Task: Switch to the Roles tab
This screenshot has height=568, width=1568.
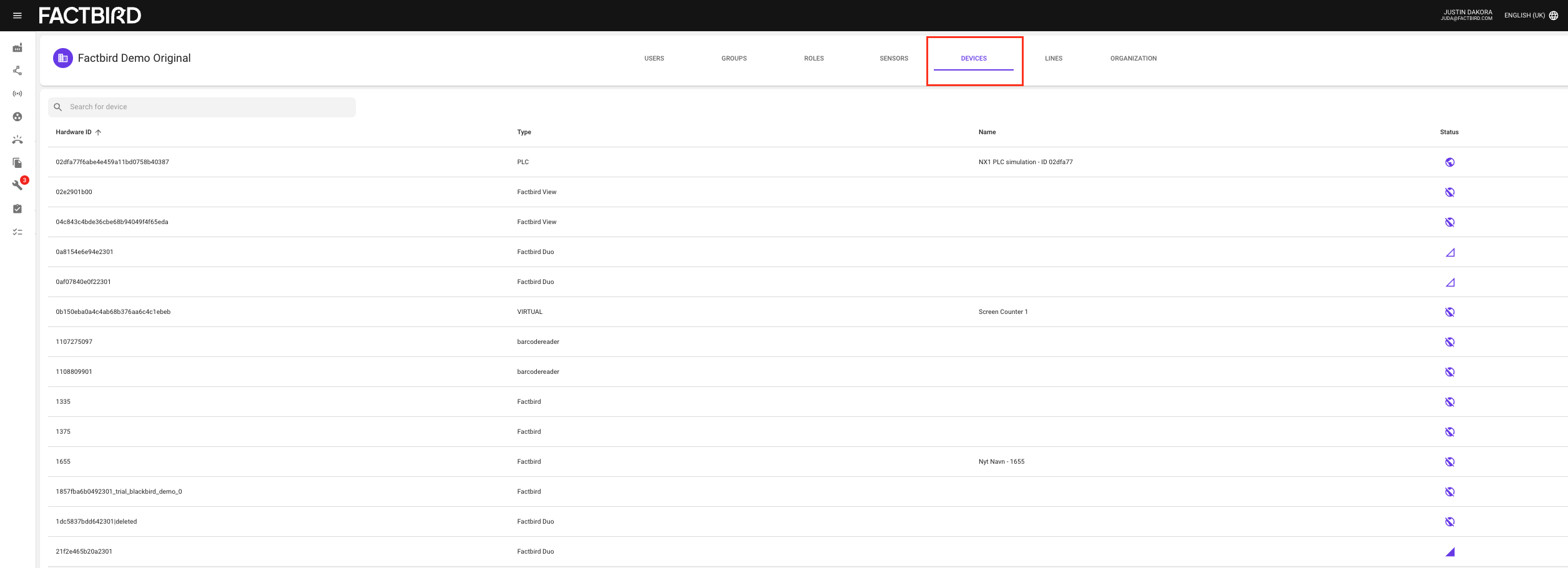Action: point(814,59)
